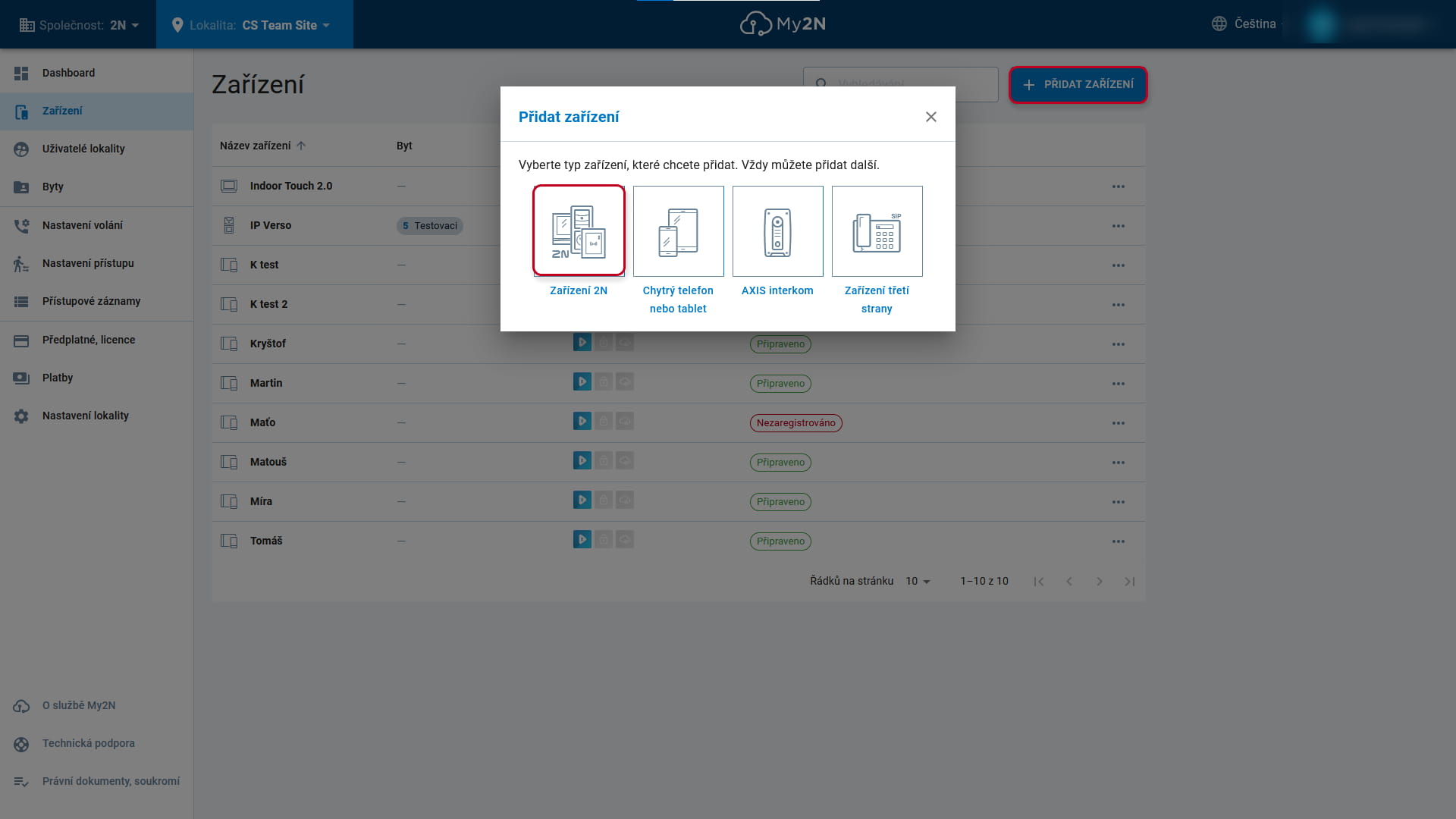Open the Lokalita CS Team Site dropdown
The width and height of the screenshot is (1456, 819).
[x=254, y=25]
